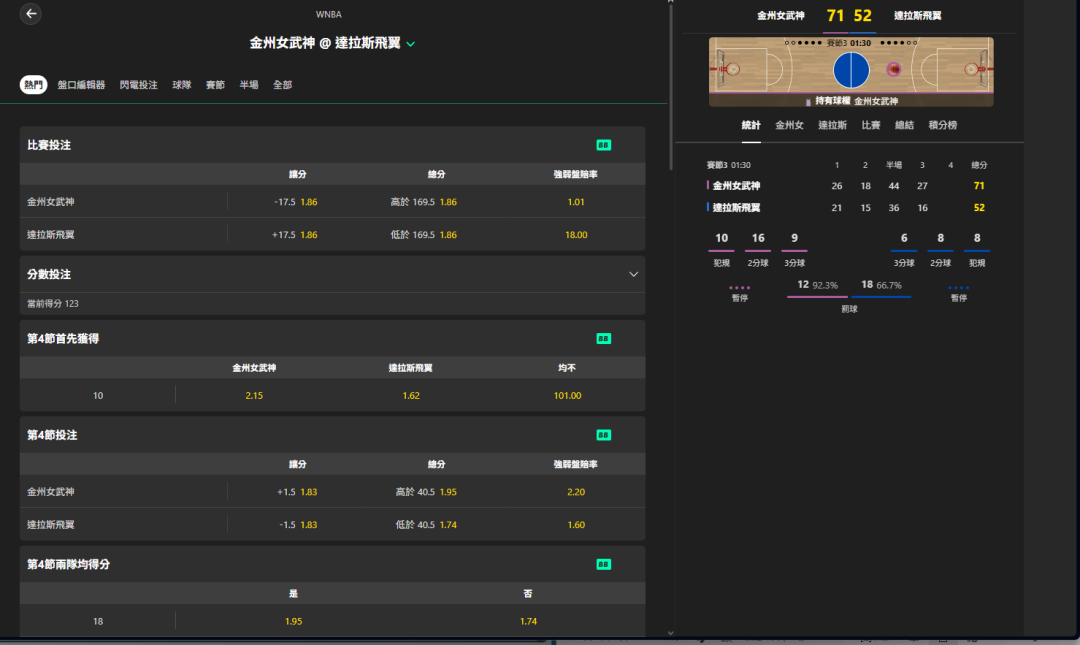Select 4th quarter 高於 40.5 at 1.95
Viewport: 1080px width, 645px height.
tap(426, 492)
